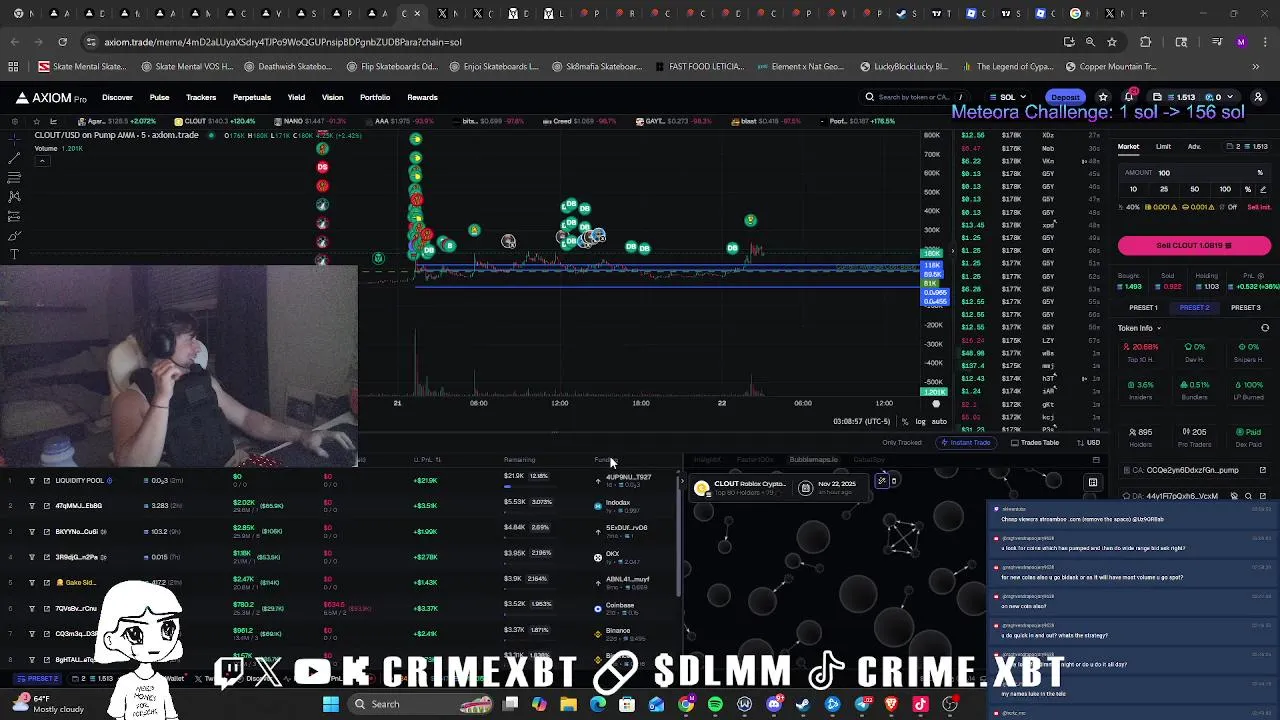The width and height of the screenshot is (1280, 720).
Task: Toggle auto scale on the chart
Action: [939, 421]
